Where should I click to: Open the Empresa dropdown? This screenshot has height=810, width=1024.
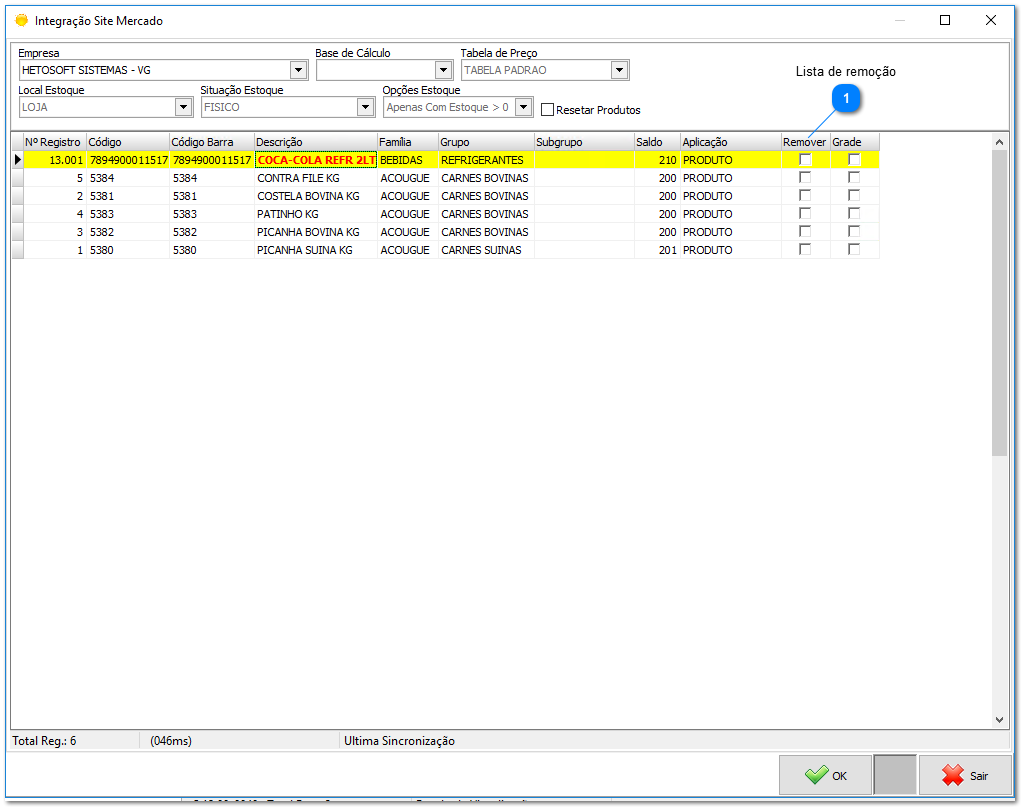[298, 71]
